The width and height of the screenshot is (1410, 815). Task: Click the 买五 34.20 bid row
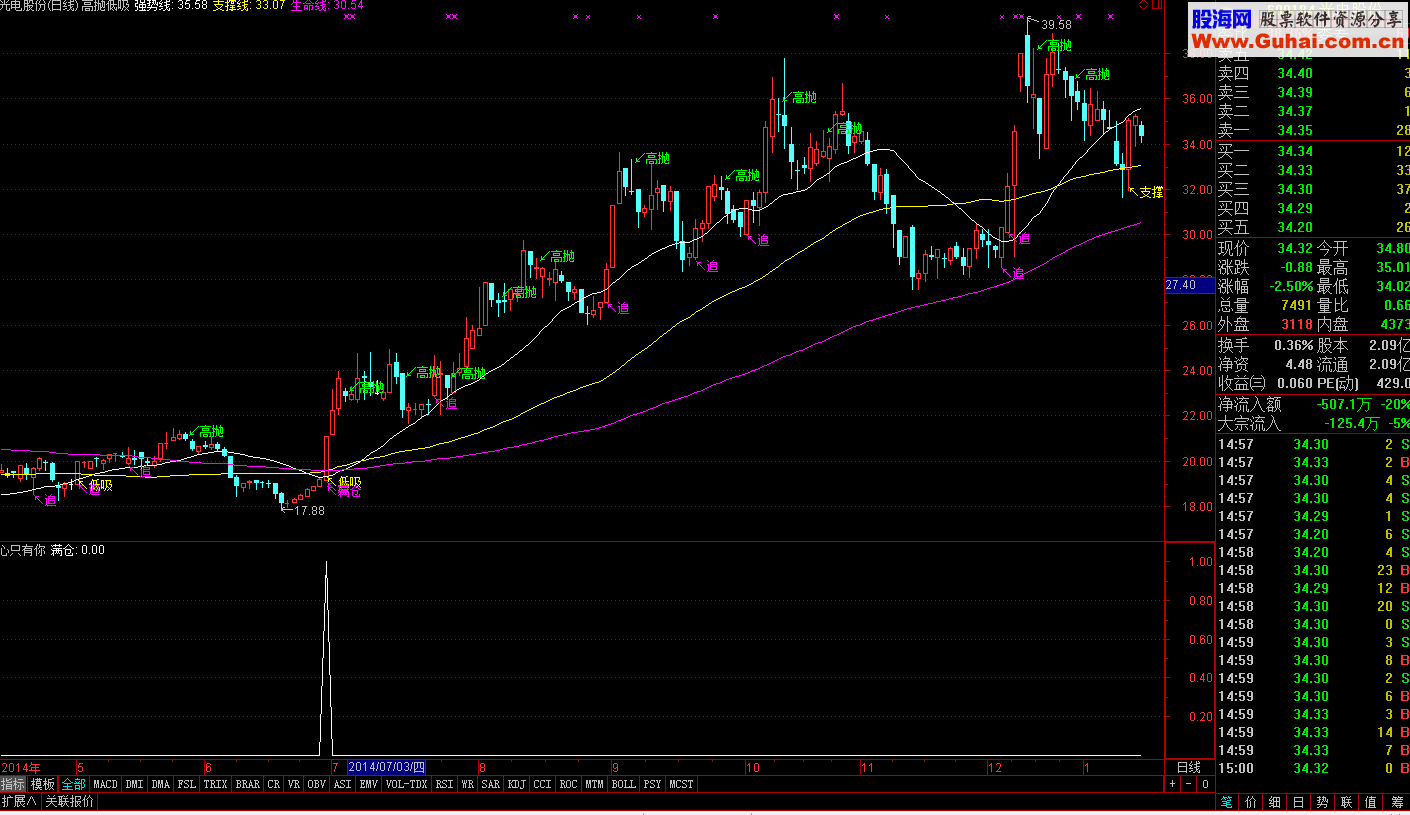tap(1313, 227)
